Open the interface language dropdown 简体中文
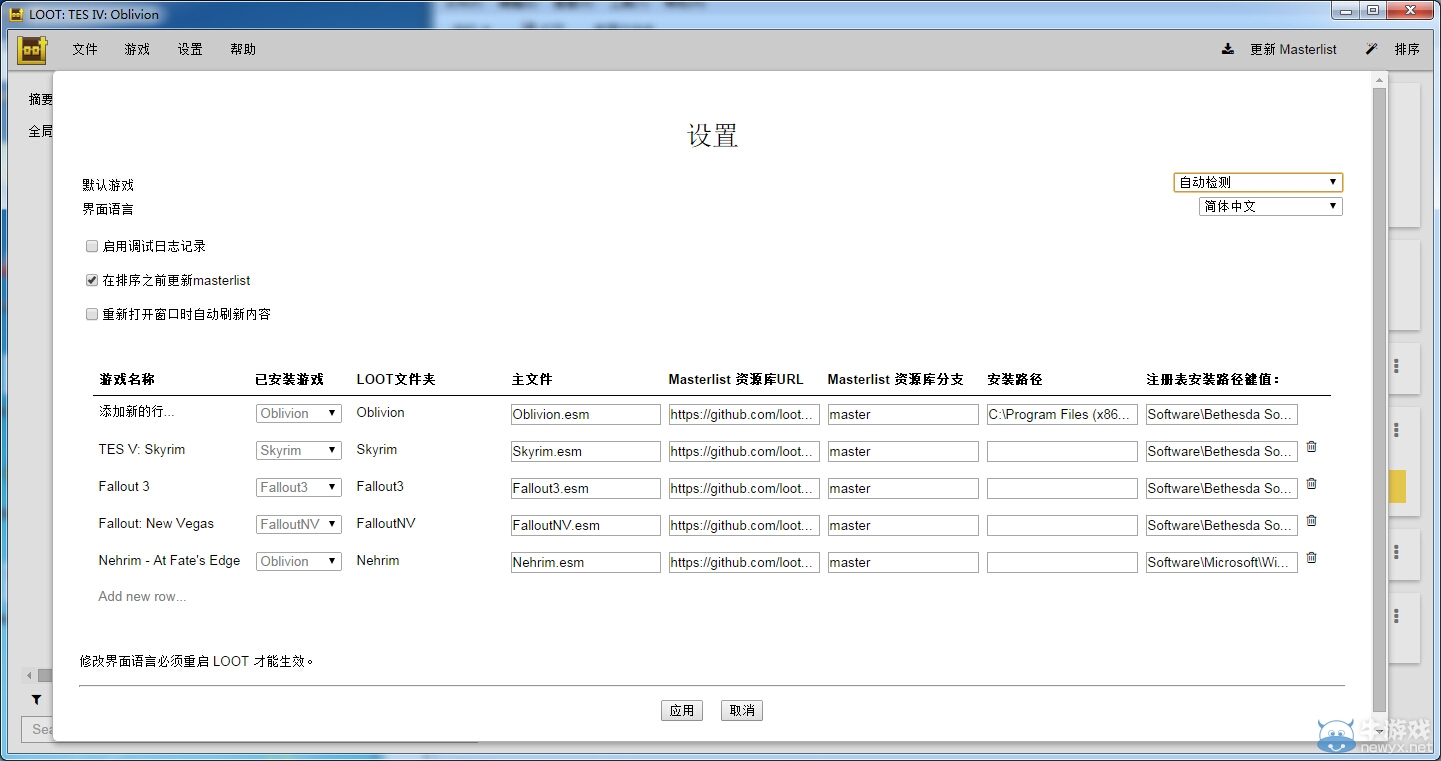Image resolution: width=1441 pixels, height=761 pixels. tap(1271, 206)
